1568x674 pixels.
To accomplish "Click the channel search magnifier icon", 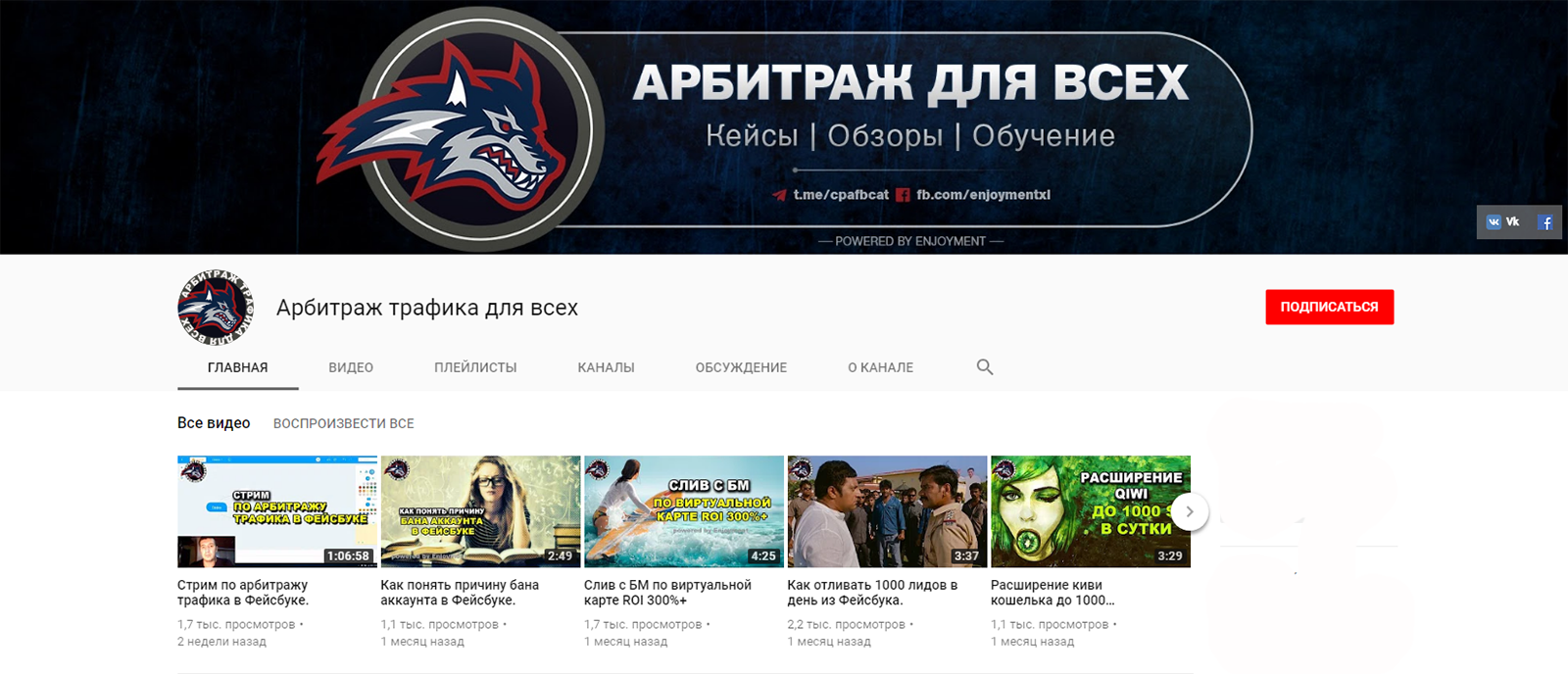I will [x=985, y=367].
